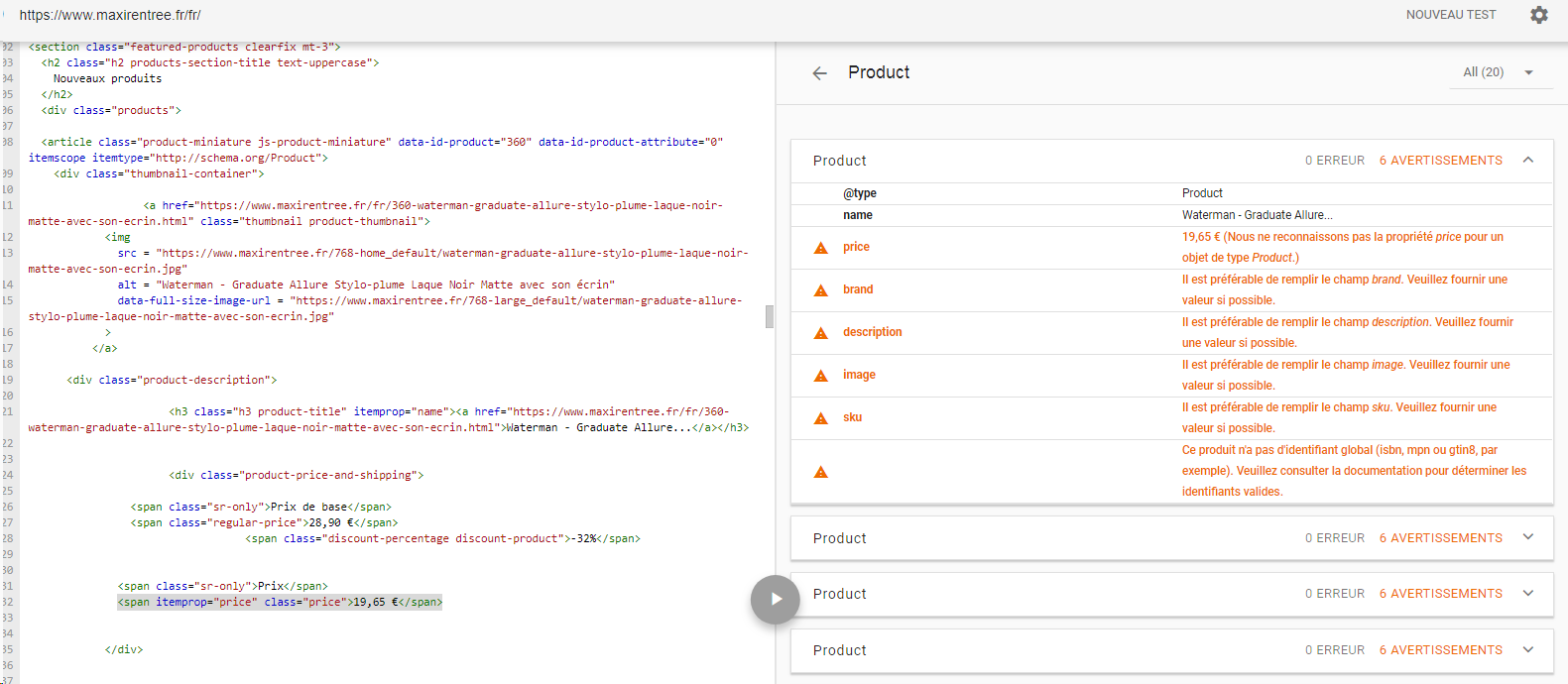Click the NOUVEAU TEST button
The width and height of the screenshot is (1568, 684).
click(1450, 15)
